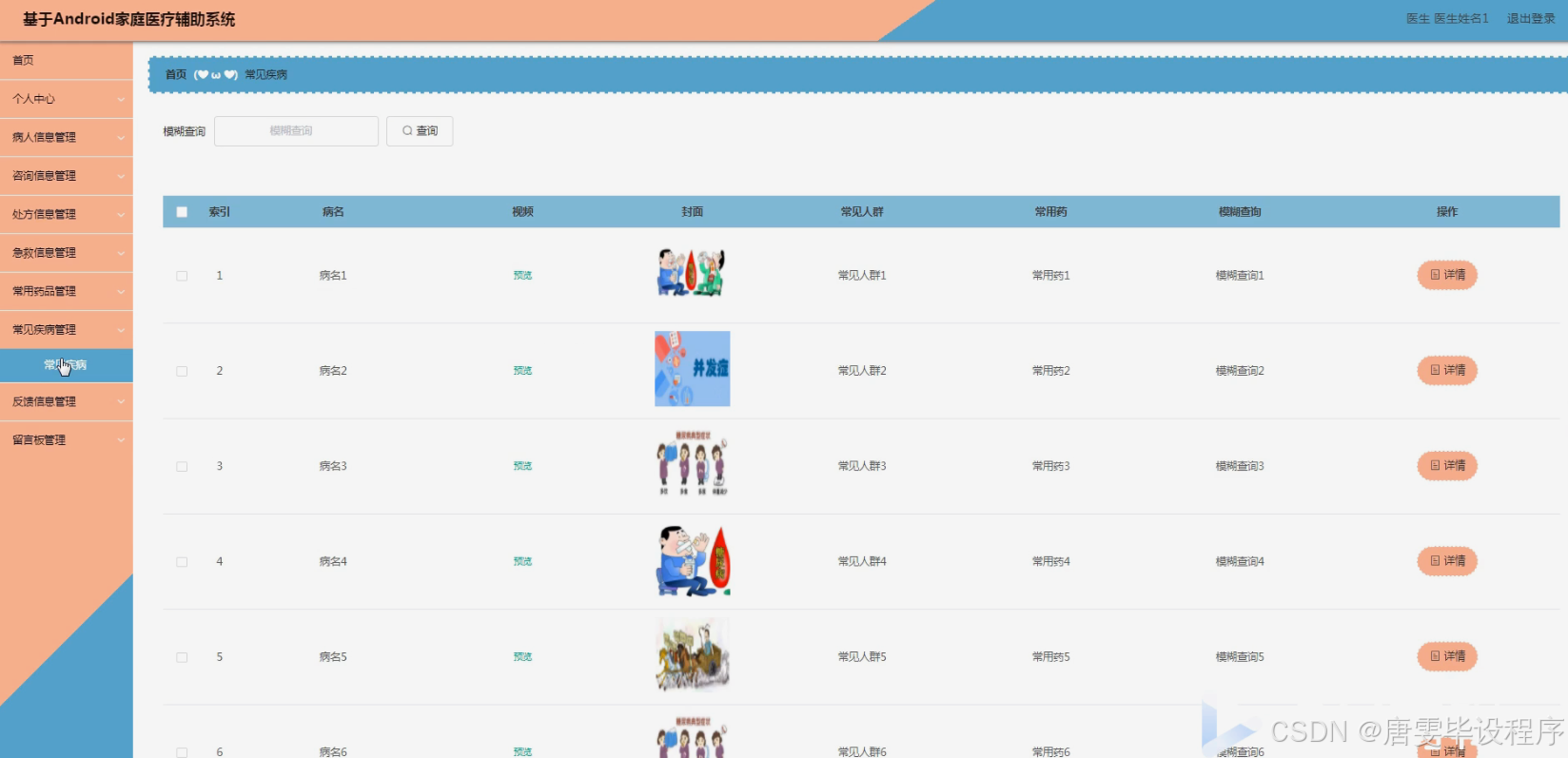The height and width of the screenshot is (758, 1568).
Task: Expand the 病人信息管理 menu arrow
Action: tap(121, 138)
